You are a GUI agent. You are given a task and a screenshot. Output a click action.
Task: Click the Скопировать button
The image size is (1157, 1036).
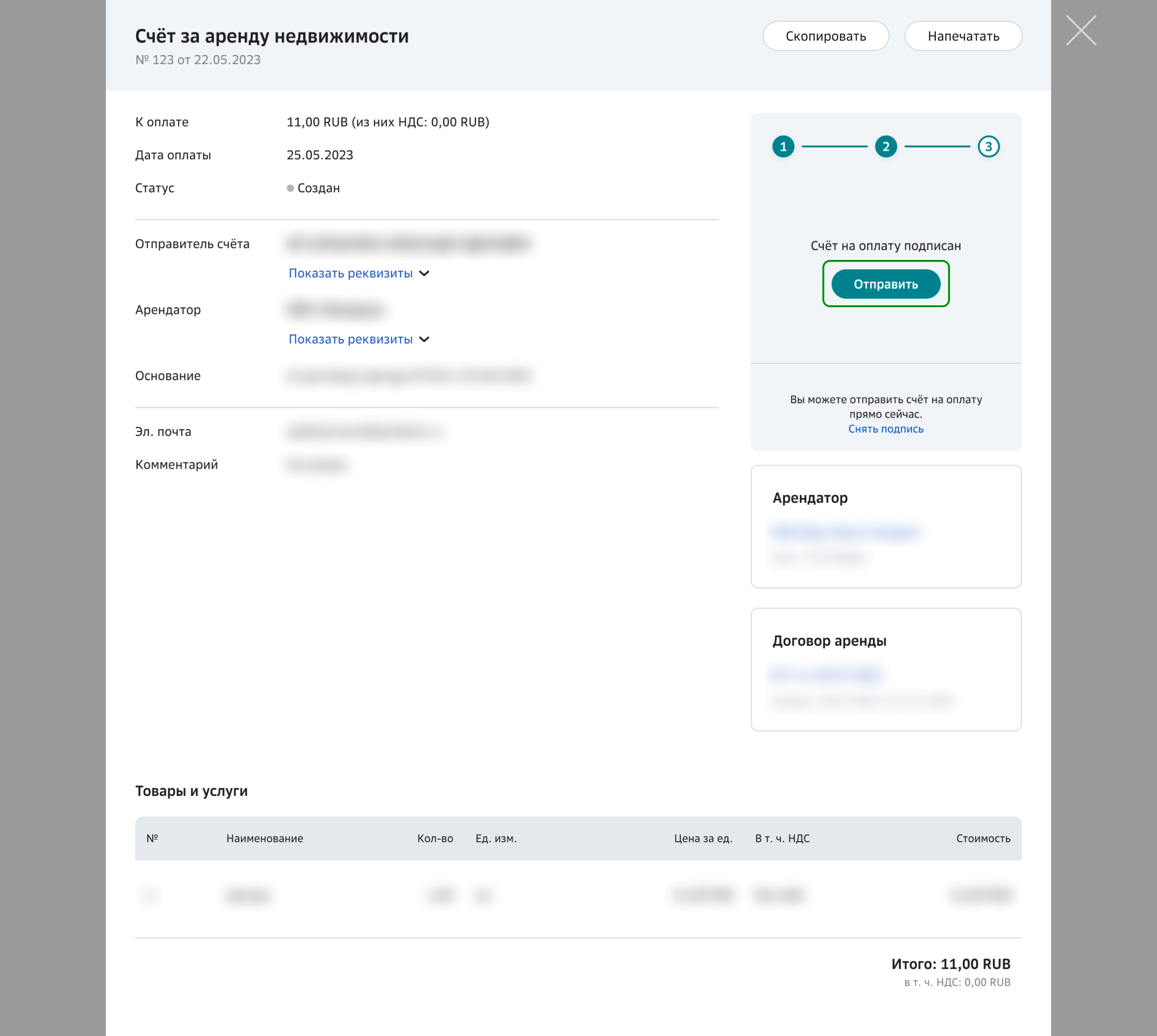[825, 36]
